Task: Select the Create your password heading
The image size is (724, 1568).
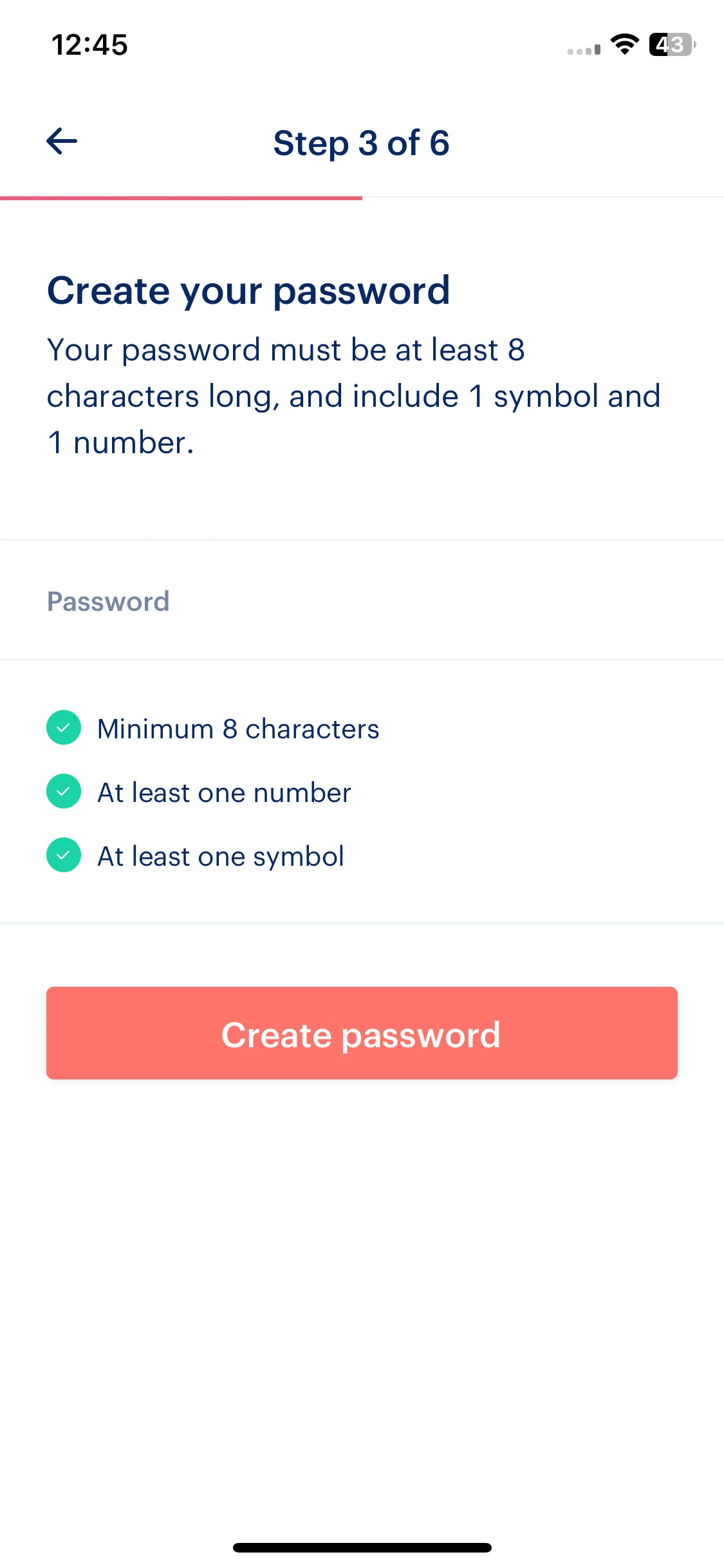Action: click(248, 291)
